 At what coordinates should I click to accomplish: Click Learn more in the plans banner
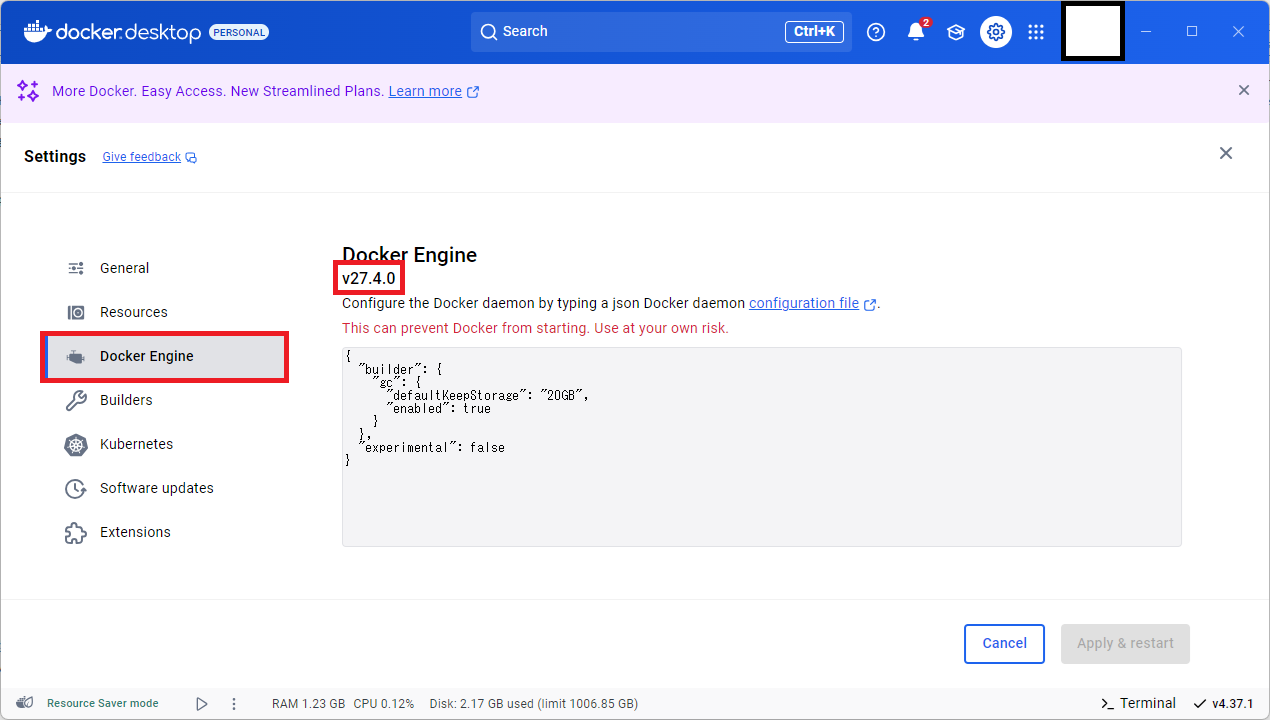coord(425,90)
